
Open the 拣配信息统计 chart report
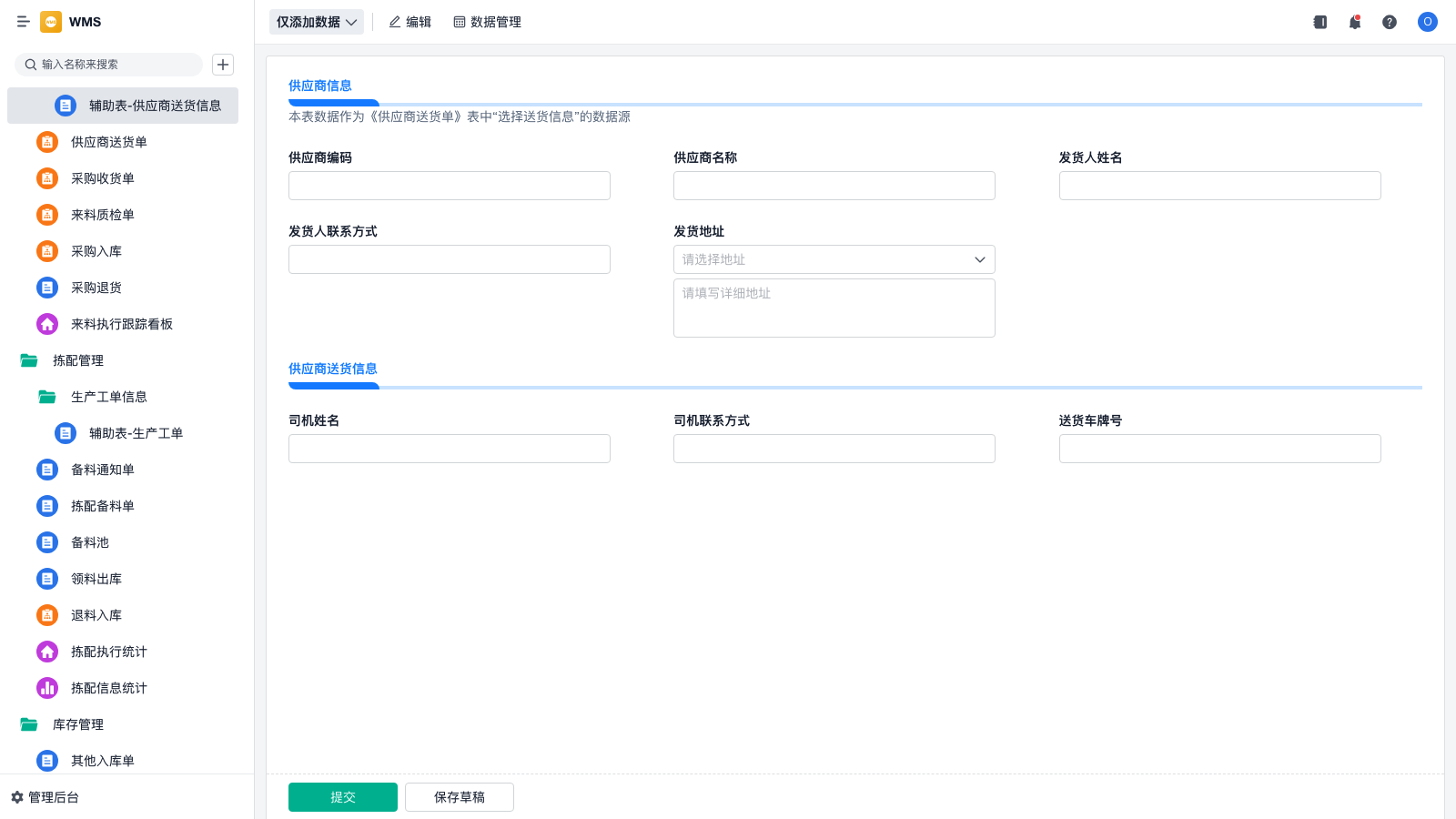click(108, 688)
